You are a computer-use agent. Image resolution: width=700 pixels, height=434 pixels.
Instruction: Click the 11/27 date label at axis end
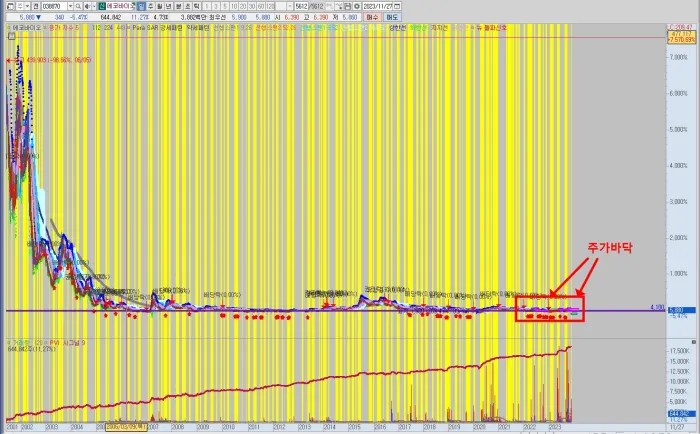(679, 427)
